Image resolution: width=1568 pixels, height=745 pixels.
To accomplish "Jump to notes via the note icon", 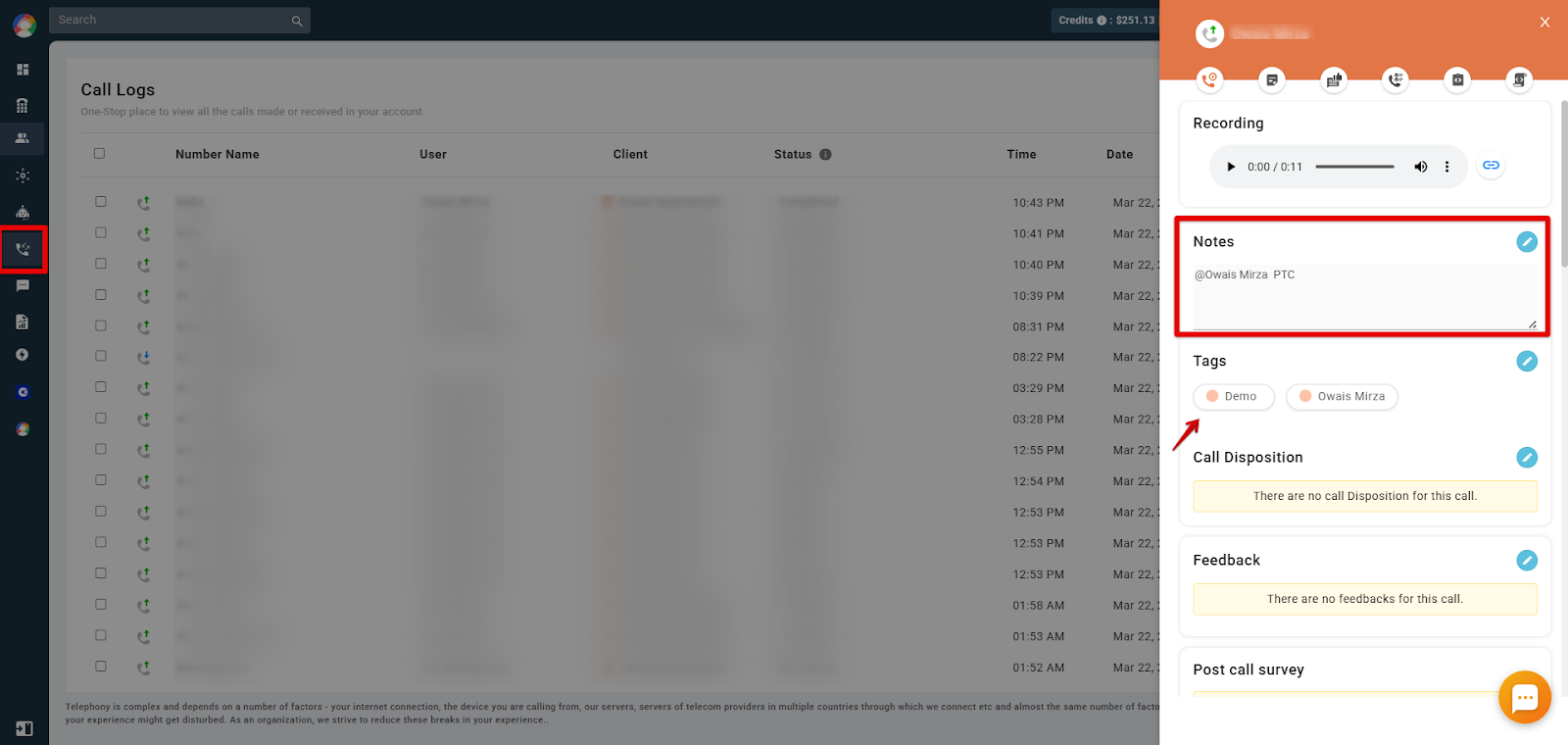I will pos(1272,80).
